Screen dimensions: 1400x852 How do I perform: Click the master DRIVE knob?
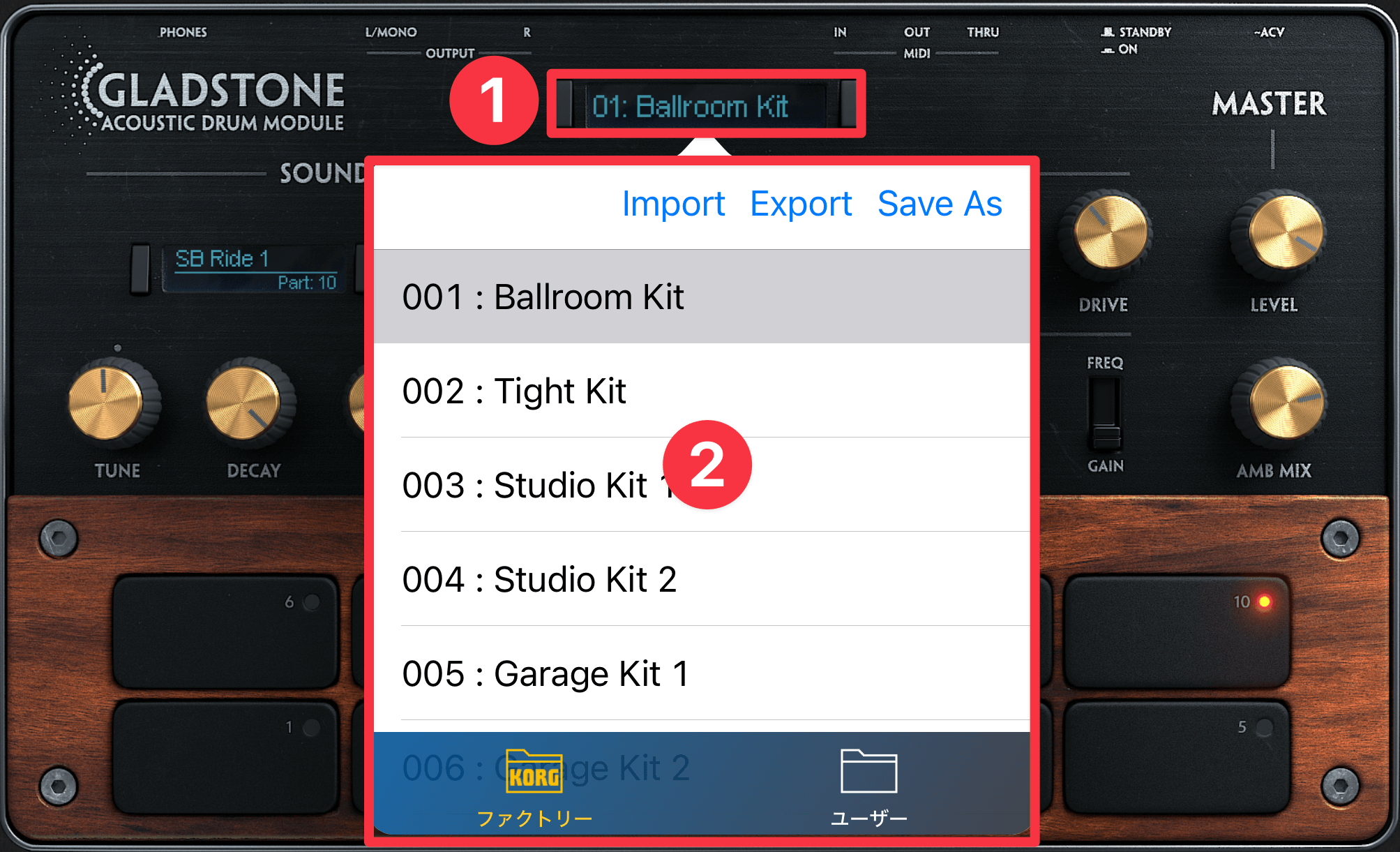(x=1109, y=232)
